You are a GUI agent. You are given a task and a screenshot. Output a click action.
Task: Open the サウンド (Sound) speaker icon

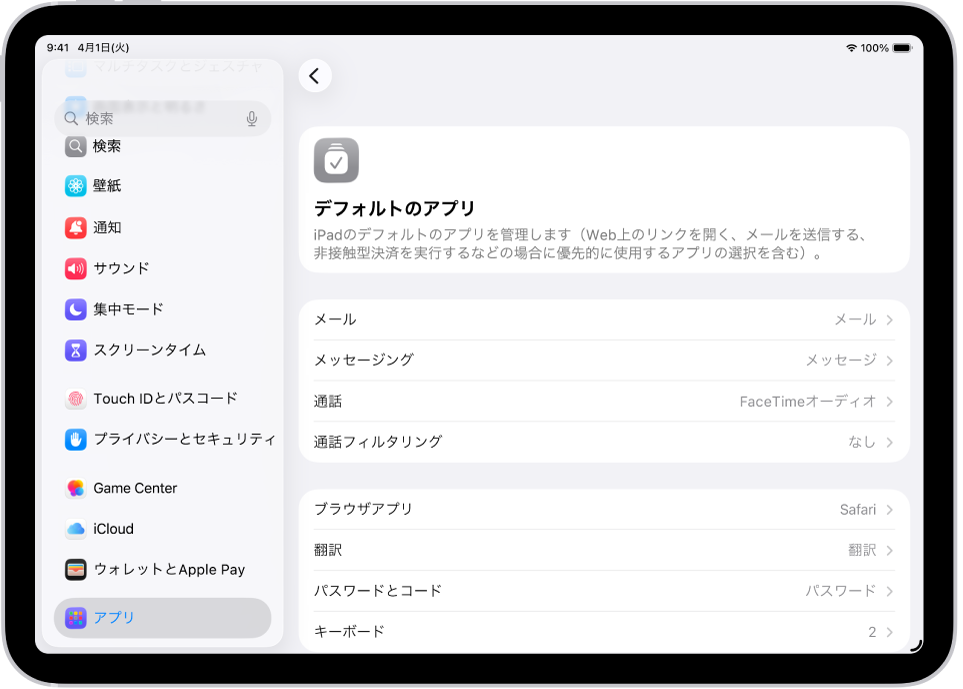(77, 268)
